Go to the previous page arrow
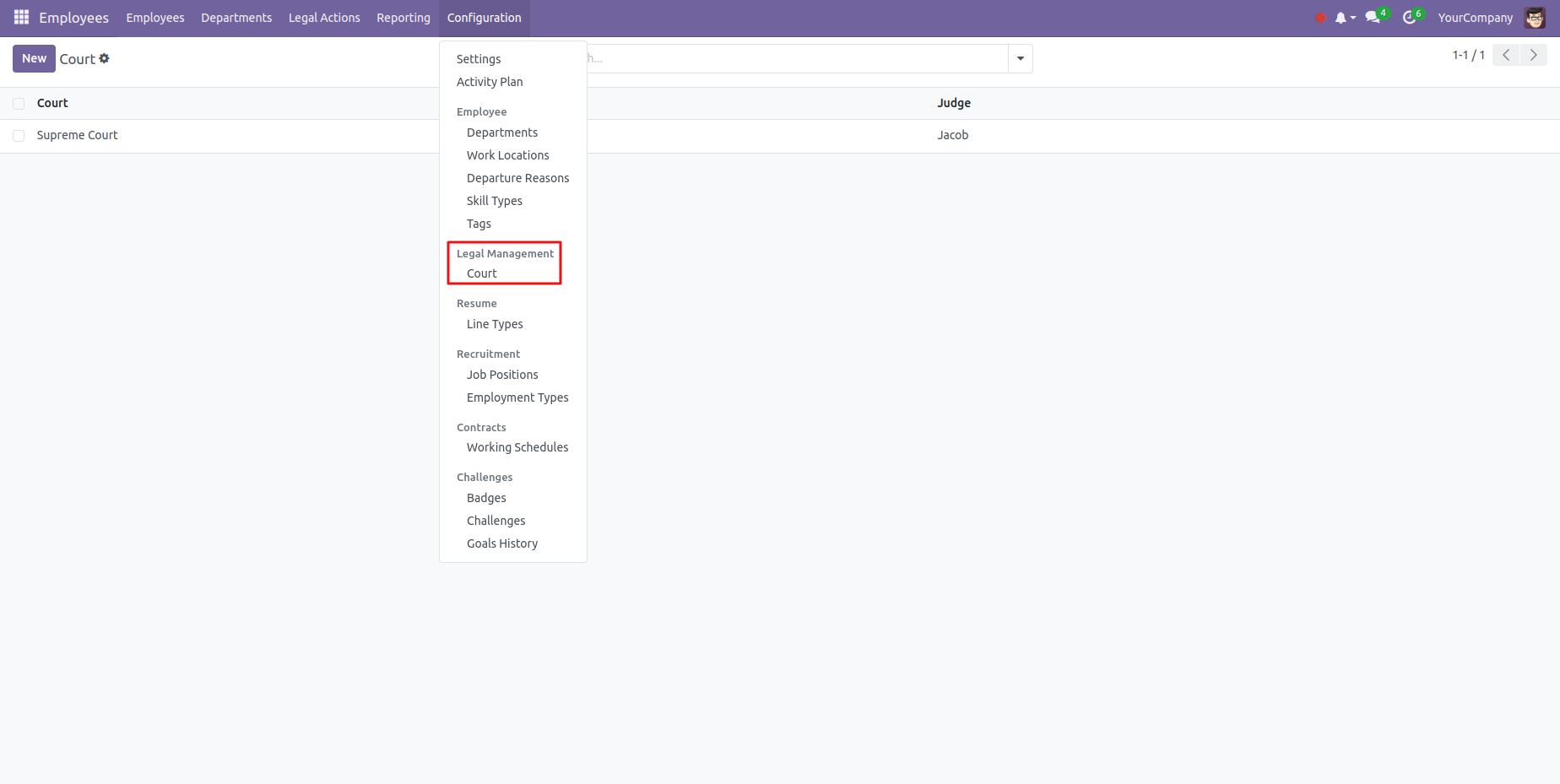The width and height of the screenshot is (1560, 784). pyautogui.click(x=1506, y=56)
